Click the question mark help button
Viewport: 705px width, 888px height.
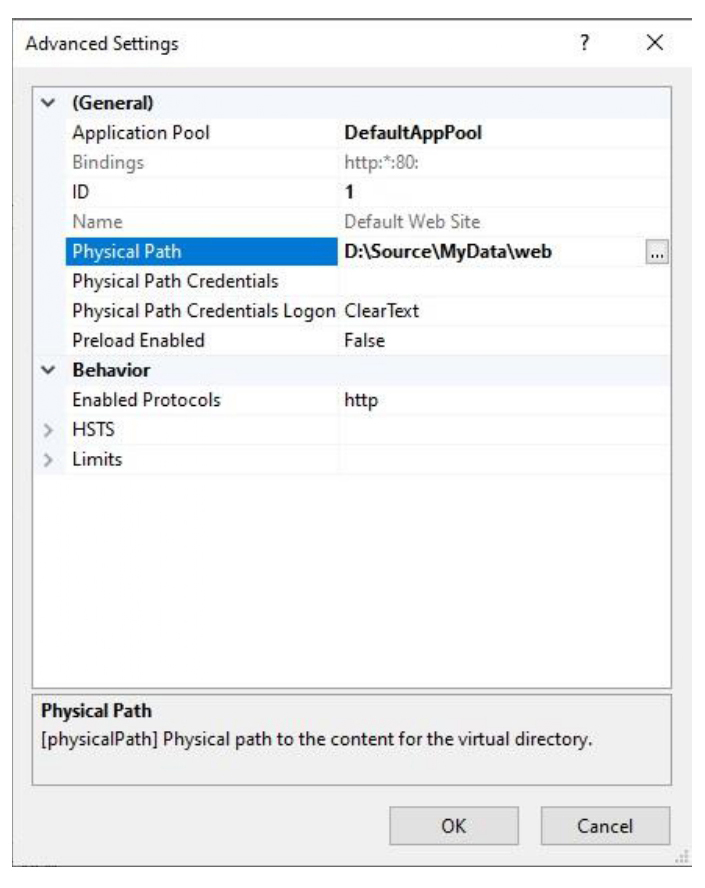pos(587,44)
